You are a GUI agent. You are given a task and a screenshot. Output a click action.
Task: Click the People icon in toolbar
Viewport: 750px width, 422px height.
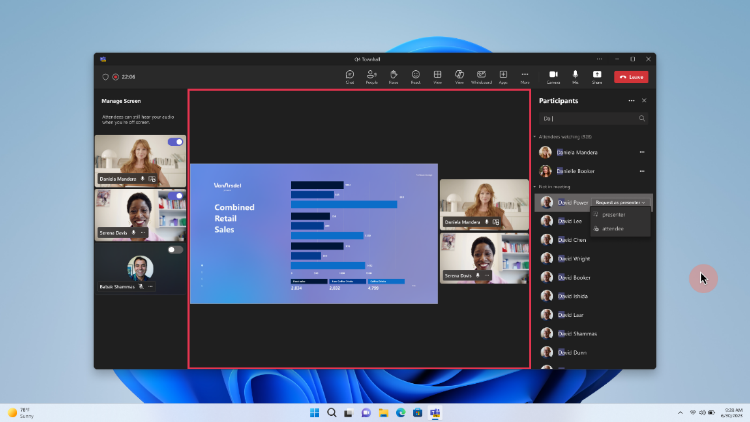372,75
